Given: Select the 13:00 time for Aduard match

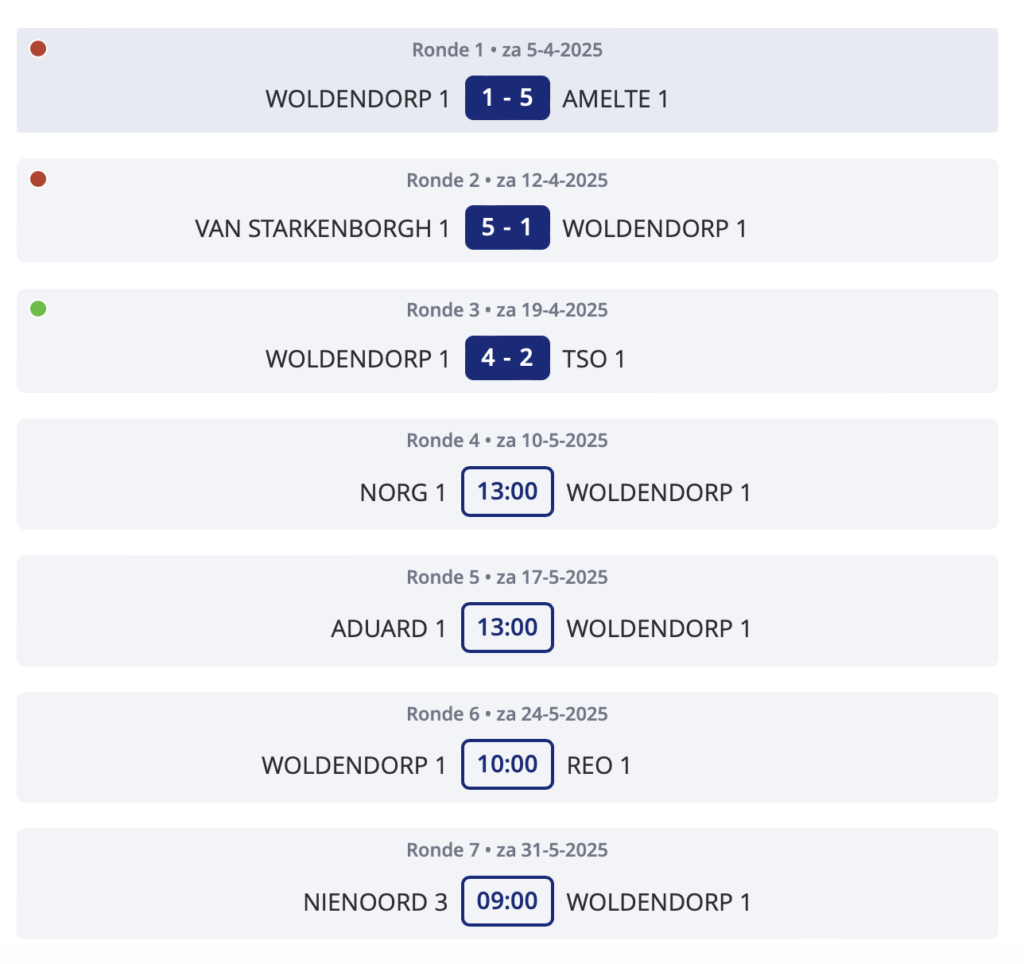Looking at the screenshot, I should (x=507, y=628).
